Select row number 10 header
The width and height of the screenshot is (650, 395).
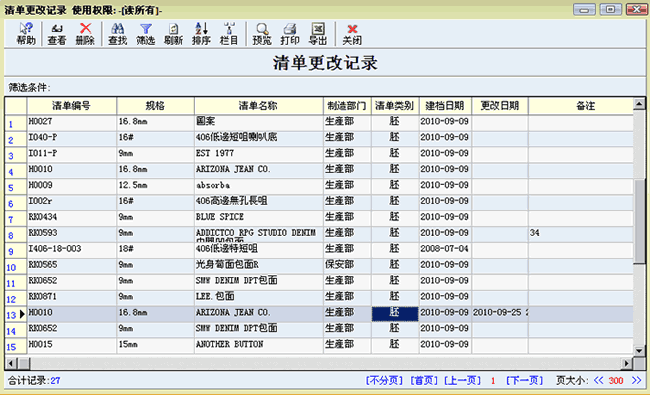[16, 267]
